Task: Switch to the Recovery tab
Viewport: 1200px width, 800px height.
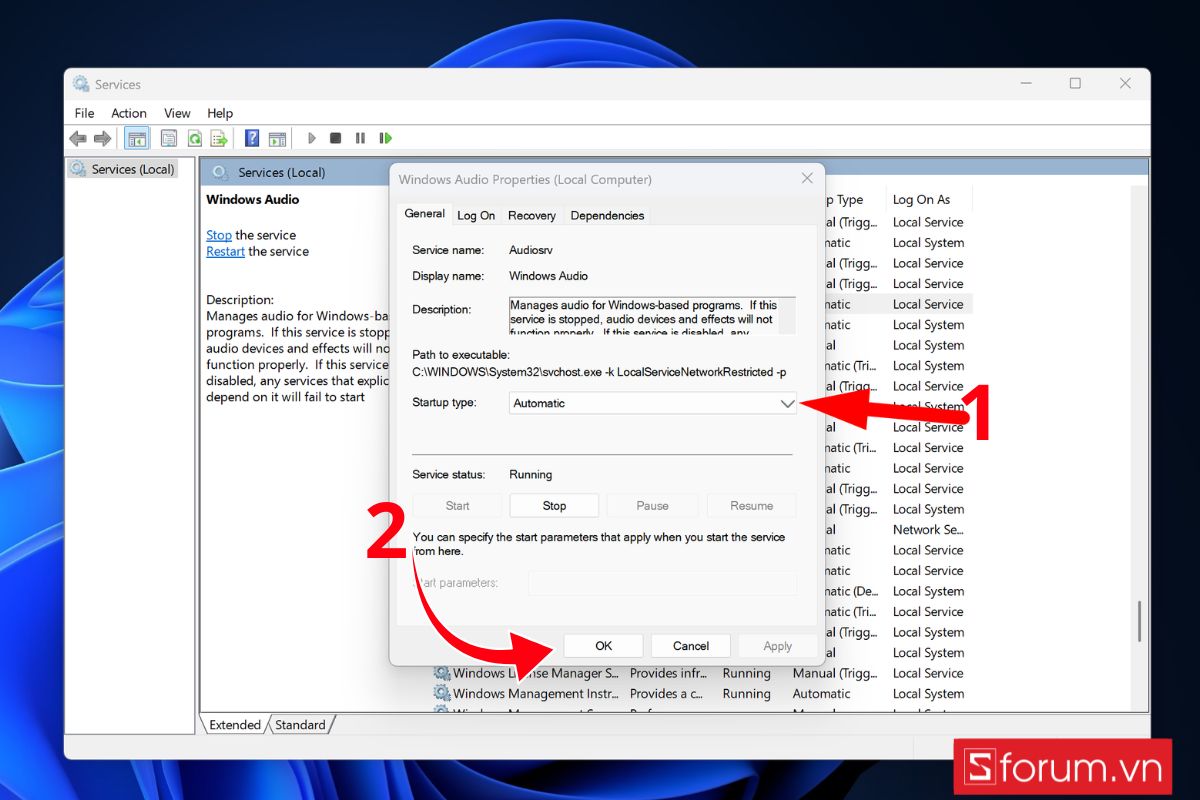Action: (532, 215)
